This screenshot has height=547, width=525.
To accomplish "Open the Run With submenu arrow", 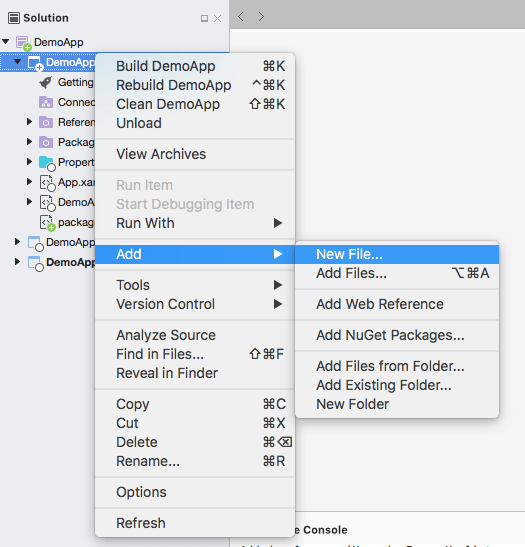I will [278, 223].
